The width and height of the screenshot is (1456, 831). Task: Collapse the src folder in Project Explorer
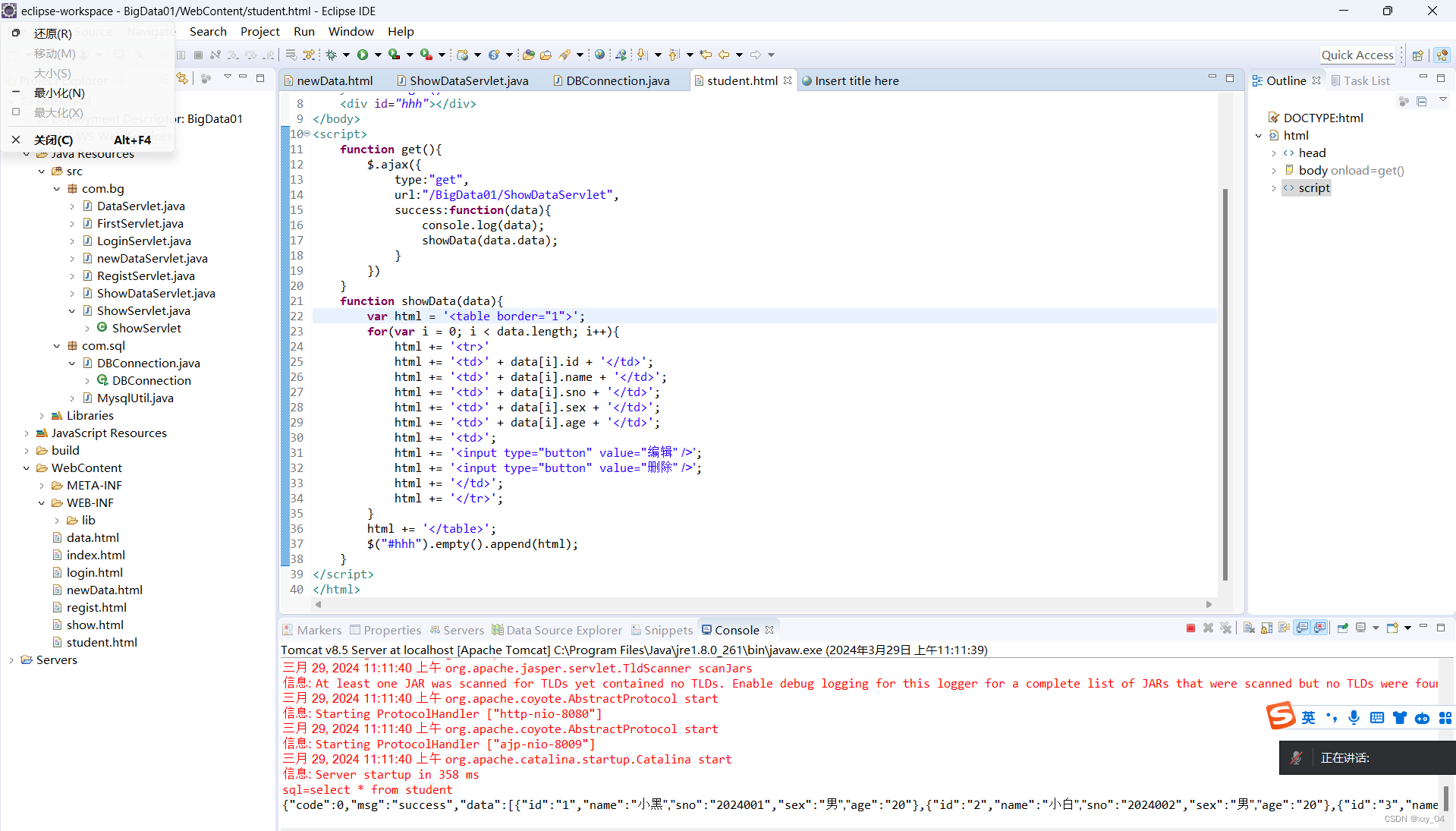point(42,172)
